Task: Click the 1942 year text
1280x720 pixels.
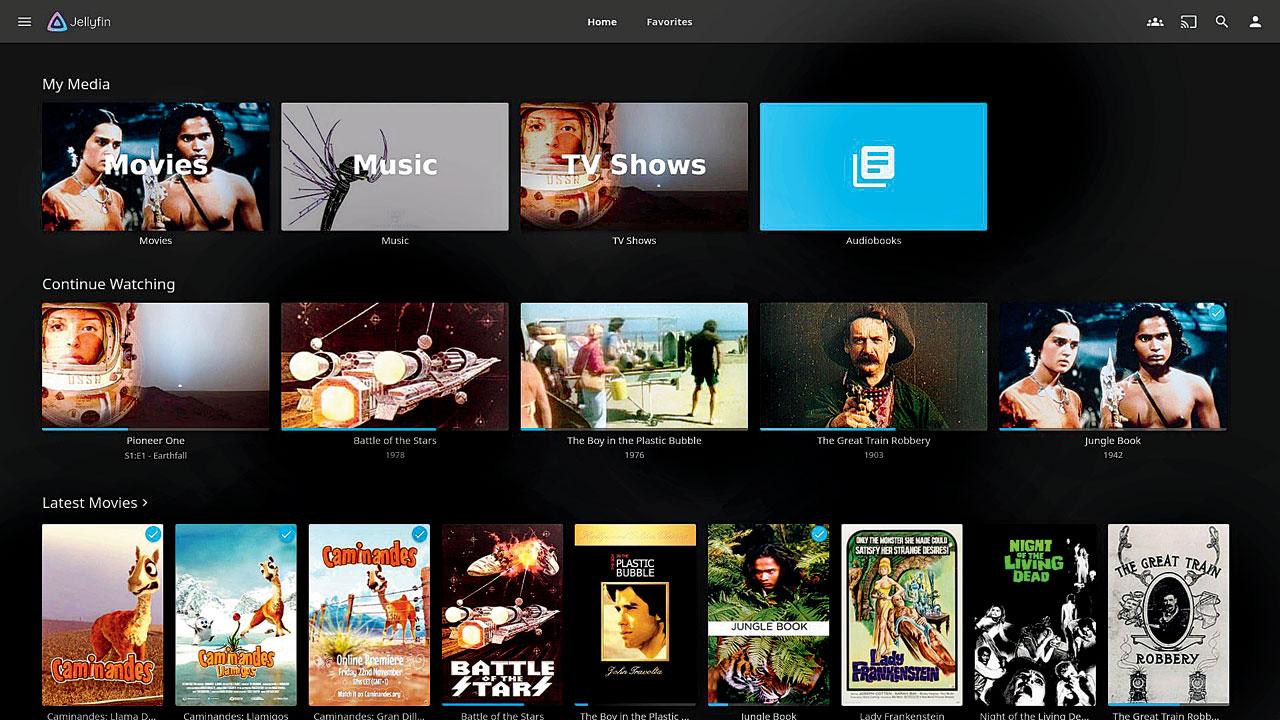Action: [x=1113, y=456]
